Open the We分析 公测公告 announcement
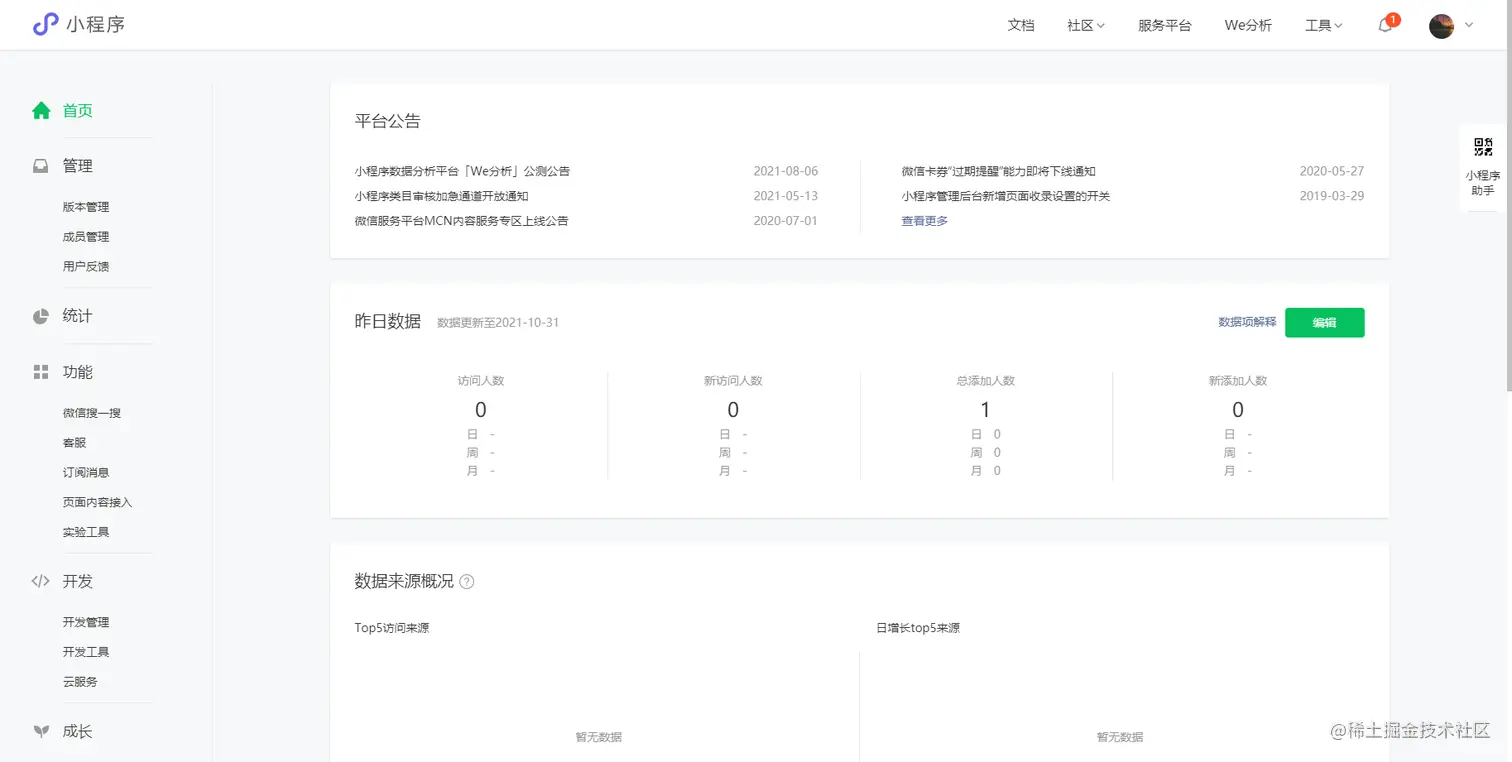1512x762 pixels. click(x=462, y=172)
